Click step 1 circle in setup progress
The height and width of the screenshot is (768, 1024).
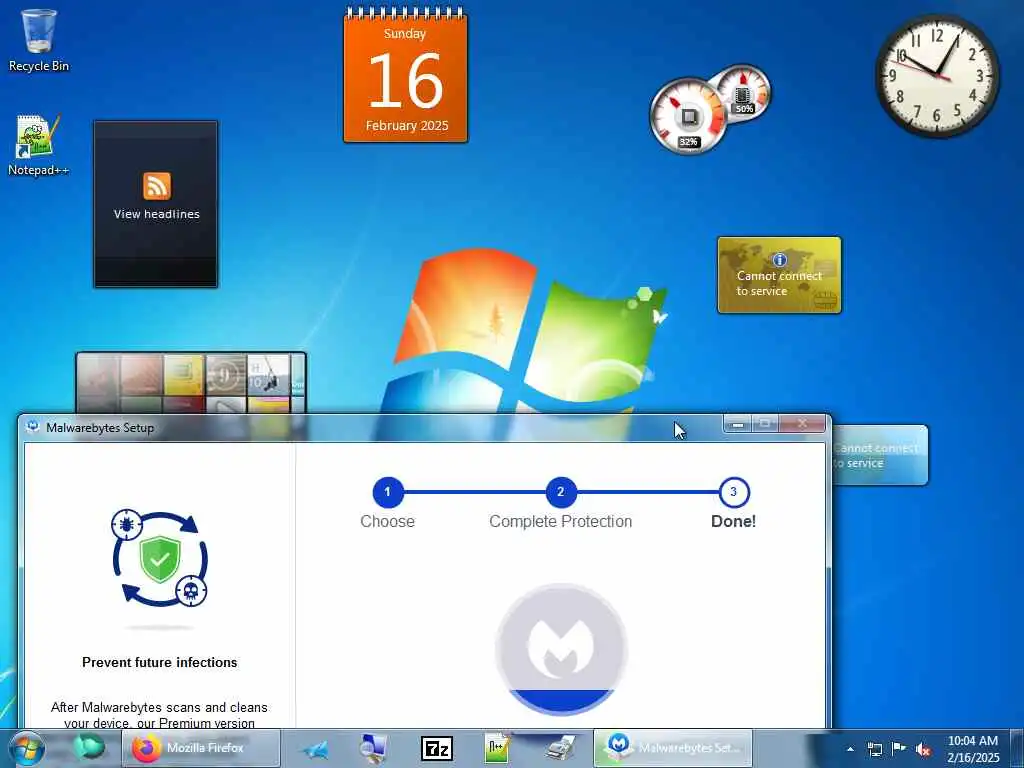click(x=388, y=492)
